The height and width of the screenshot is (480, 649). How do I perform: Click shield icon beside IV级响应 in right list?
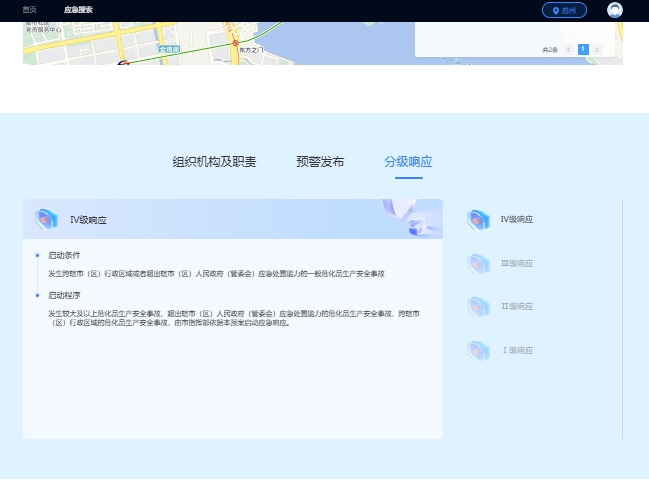(478, 219)
